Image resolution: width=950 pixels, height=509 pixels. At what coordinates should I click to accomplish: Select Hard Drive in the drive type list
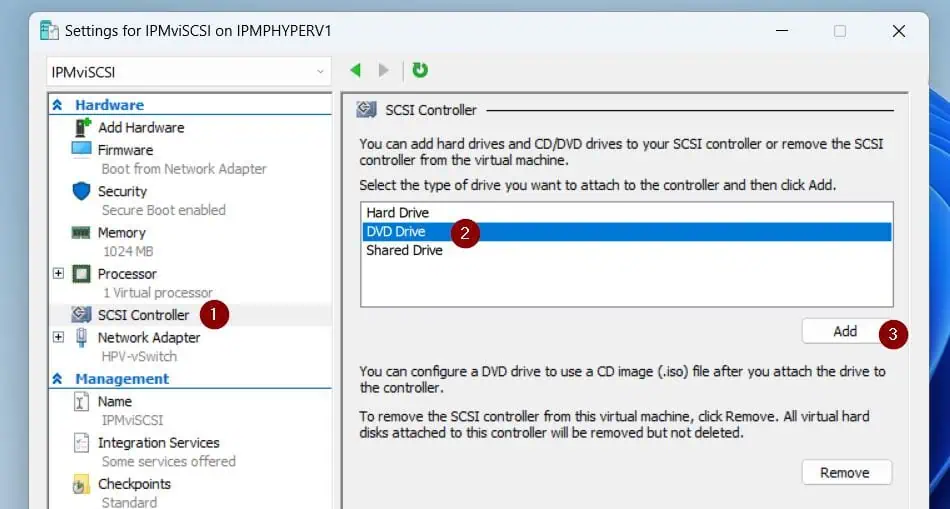626,213
